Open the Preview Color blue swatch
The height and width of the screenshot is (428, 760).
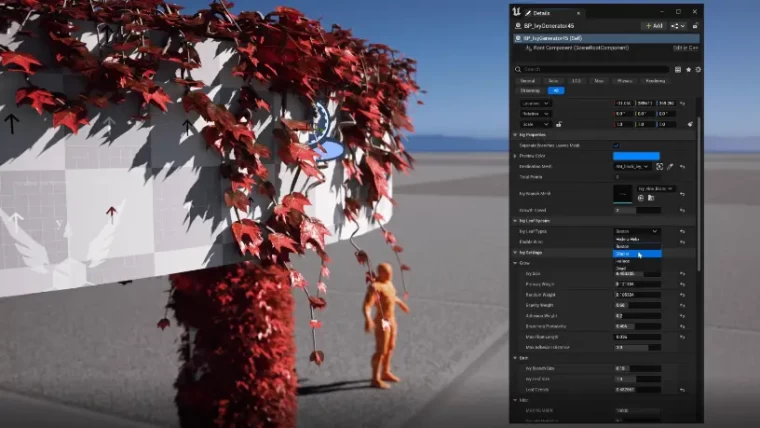coord(636,156)
